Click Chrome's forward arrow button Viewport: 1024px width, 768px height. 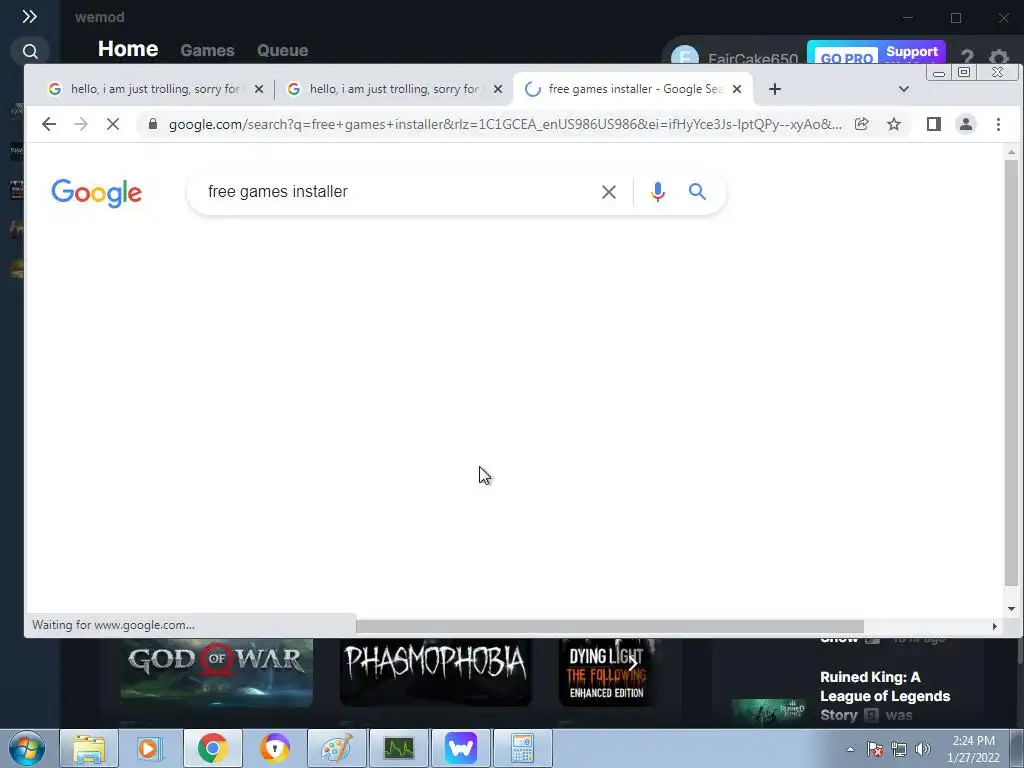(x=81, y=124)
